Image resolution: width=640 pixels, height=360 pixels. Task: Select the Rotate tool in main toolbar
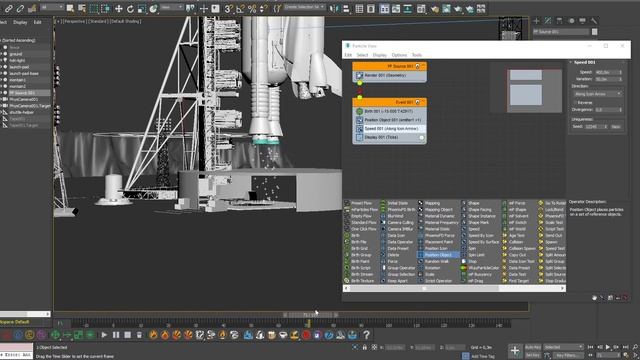pyautogui.click(x=130, y=9)
